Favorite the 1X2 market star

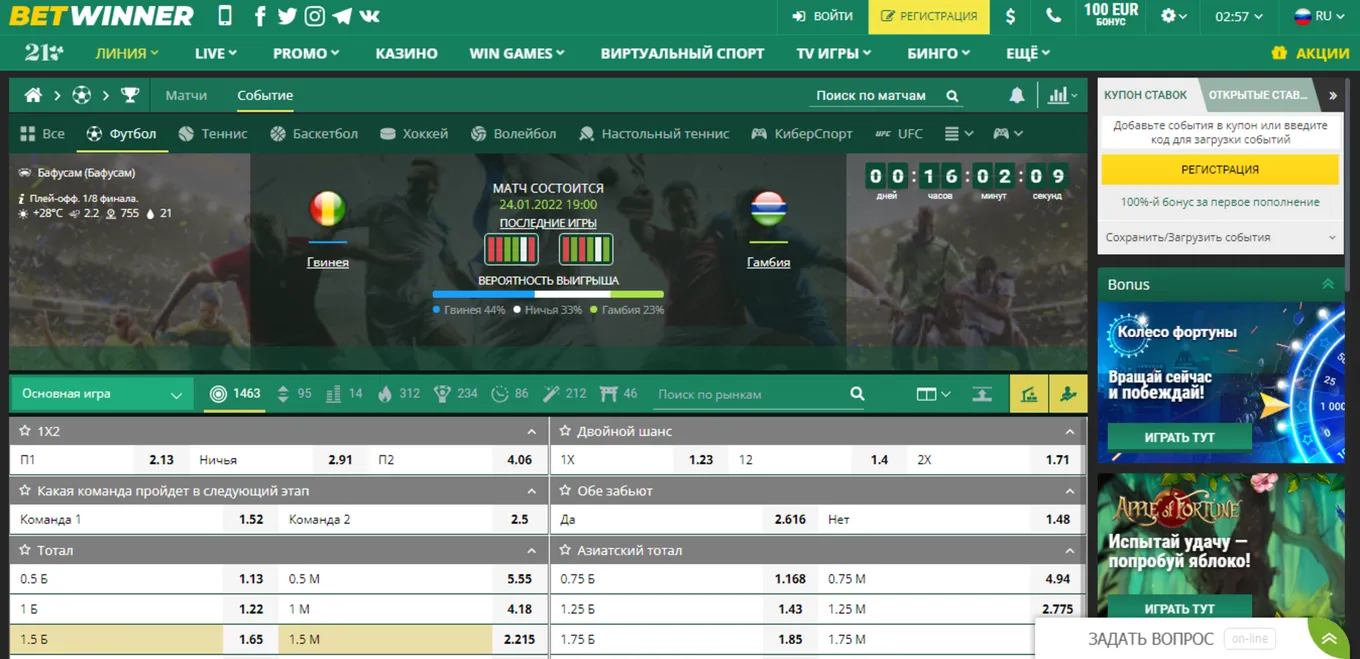point(25,431)
